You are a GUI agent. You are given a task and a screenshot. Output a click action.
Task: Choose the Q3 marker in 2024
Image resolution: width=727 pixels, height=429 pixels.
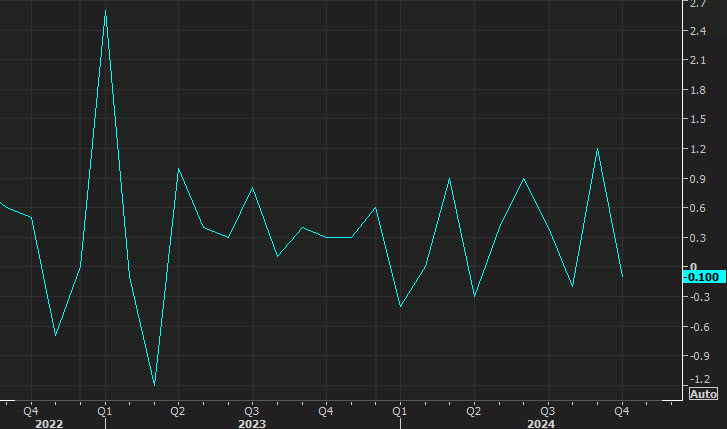(x=547, y=410)
